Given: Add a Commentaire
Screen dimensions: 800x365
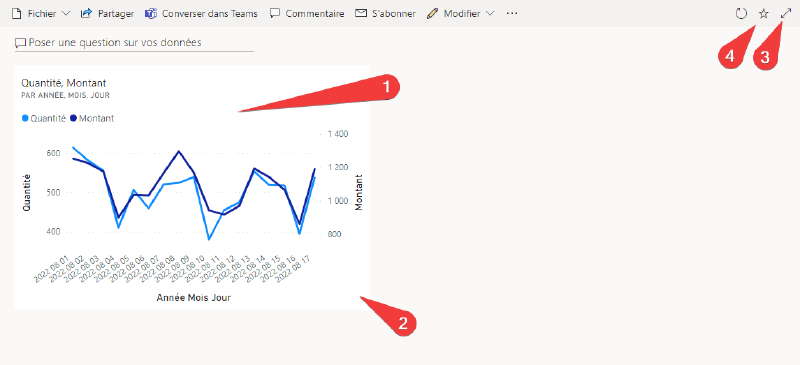Looking at the screenshot, I should click(x=307, y=14).
